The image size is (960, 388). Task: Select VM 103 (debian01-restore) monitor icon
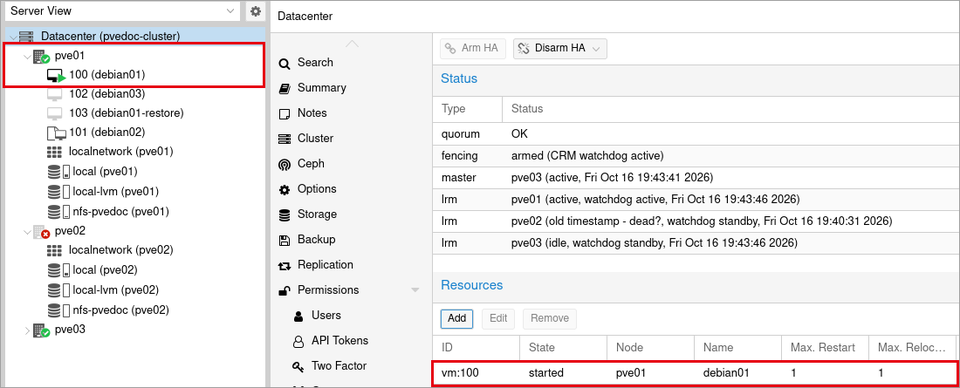tap(54, 113)
